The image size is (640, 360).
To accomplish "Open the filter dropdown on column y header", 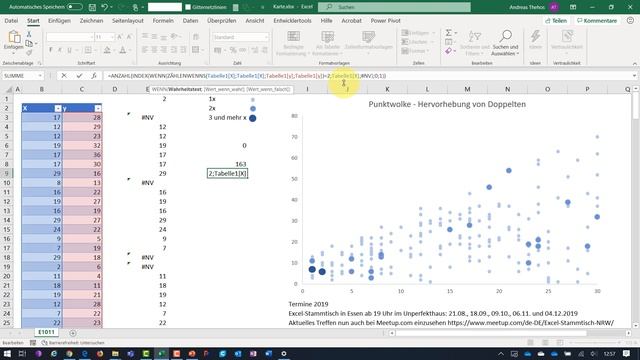I will [98, 108].
